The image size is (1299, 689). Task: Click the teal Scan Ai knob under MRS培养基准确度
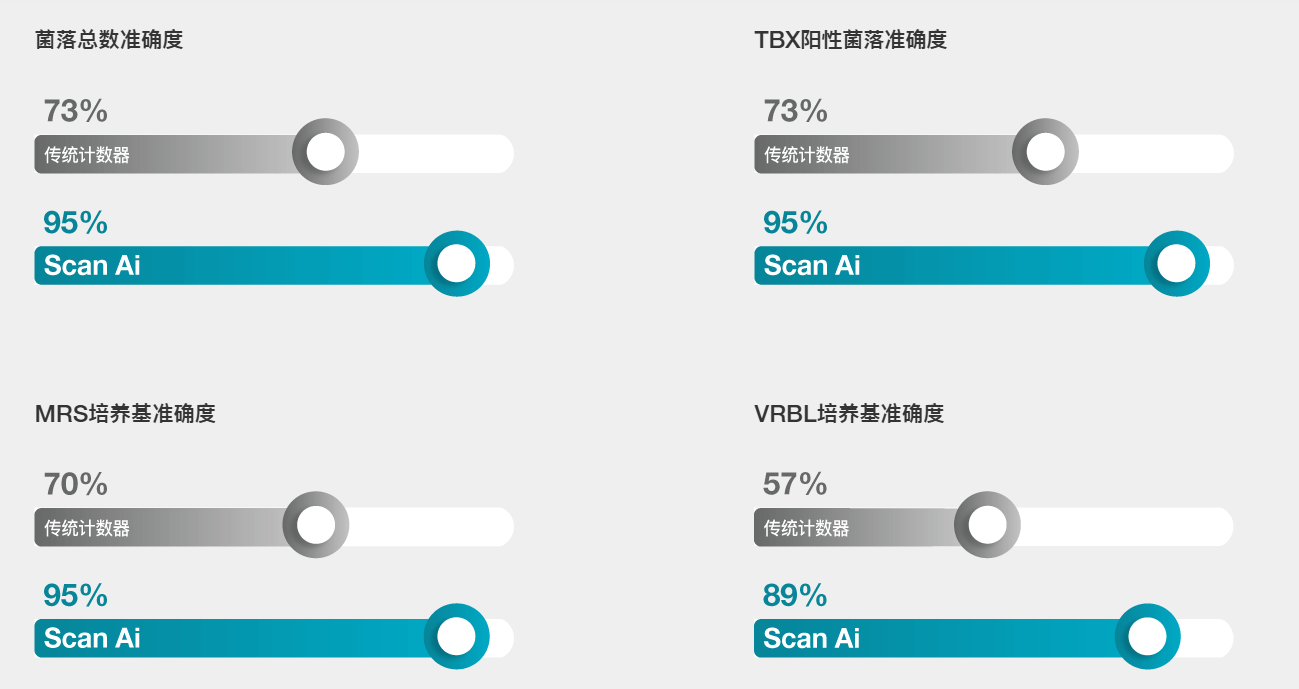coord(456,637)
